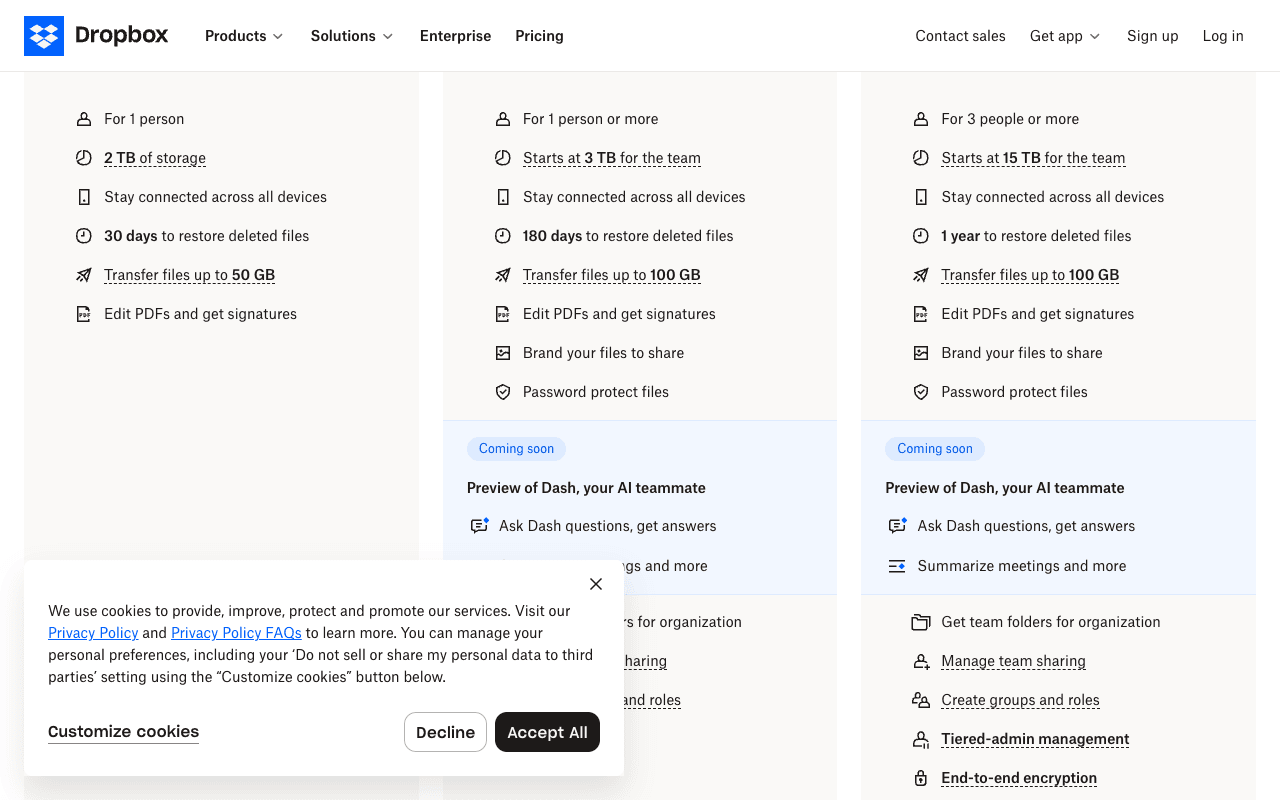1280x800 pixels.
Task: Click 'Stay connected across all devices' in the right column
Action: 1053,197
